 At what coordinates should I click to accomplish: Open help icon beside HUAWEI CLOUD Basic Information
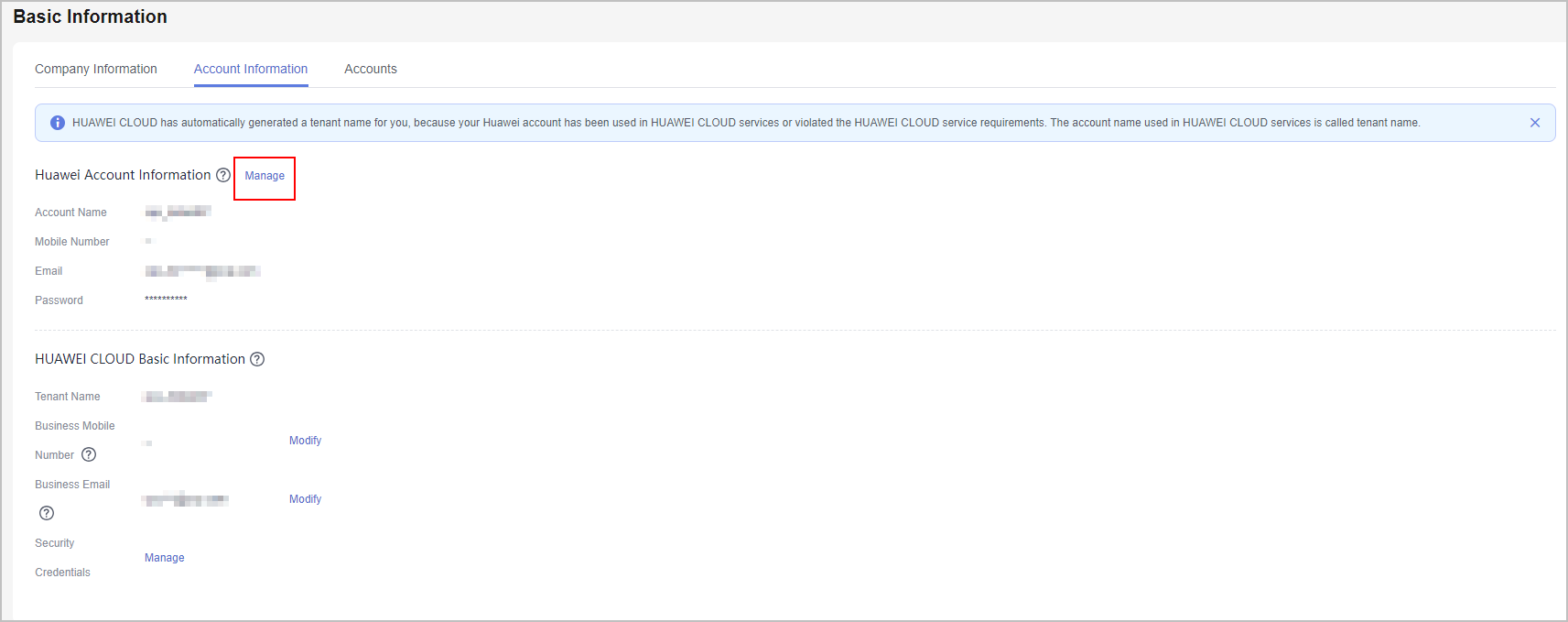point(257,359)
